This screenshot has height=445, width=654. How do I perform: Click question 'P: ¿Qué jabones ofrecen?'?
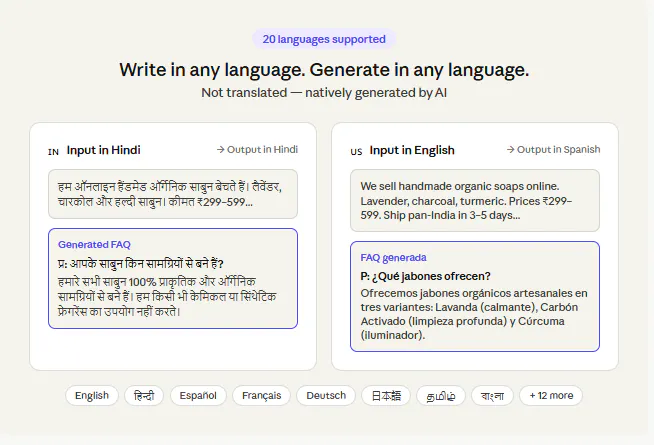click(x=425, y=277)
